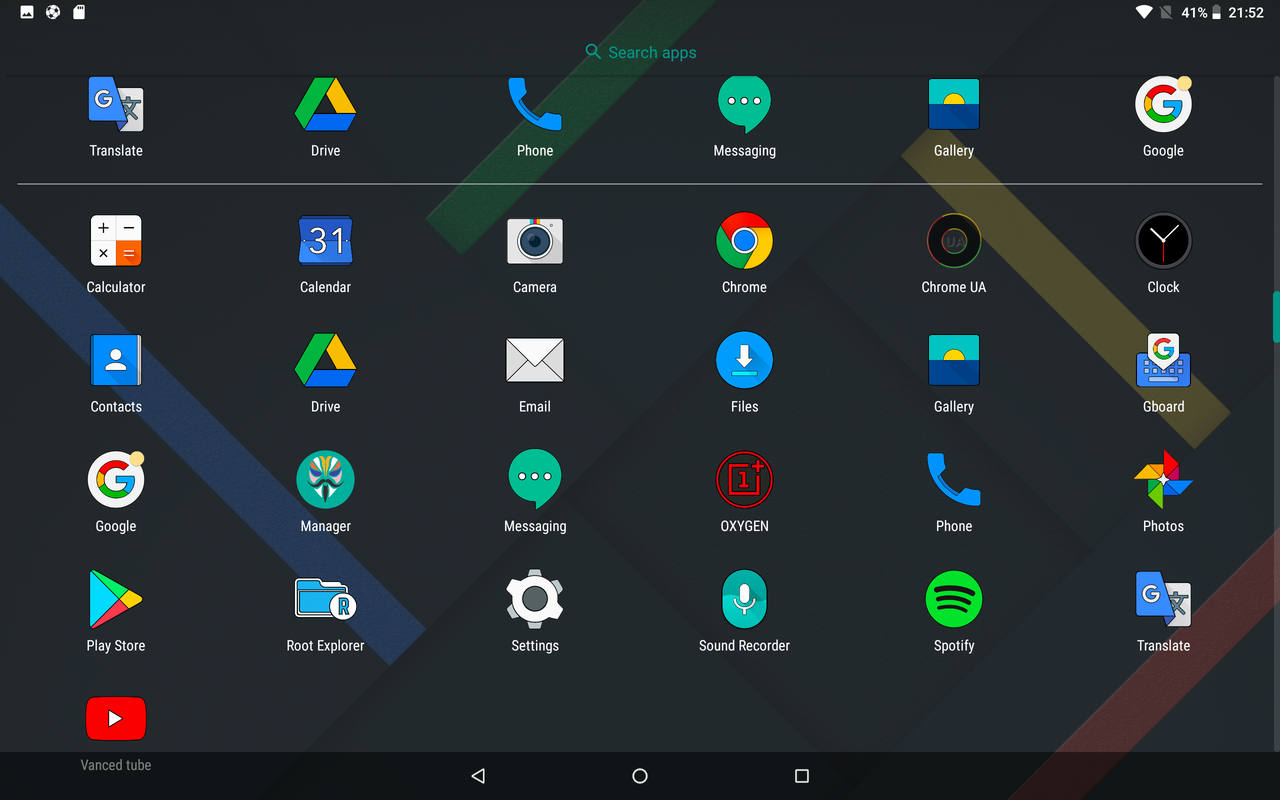Tap the SD card notification icon
The width and height of the screenshot is (1280, 800).
[80, 13]
